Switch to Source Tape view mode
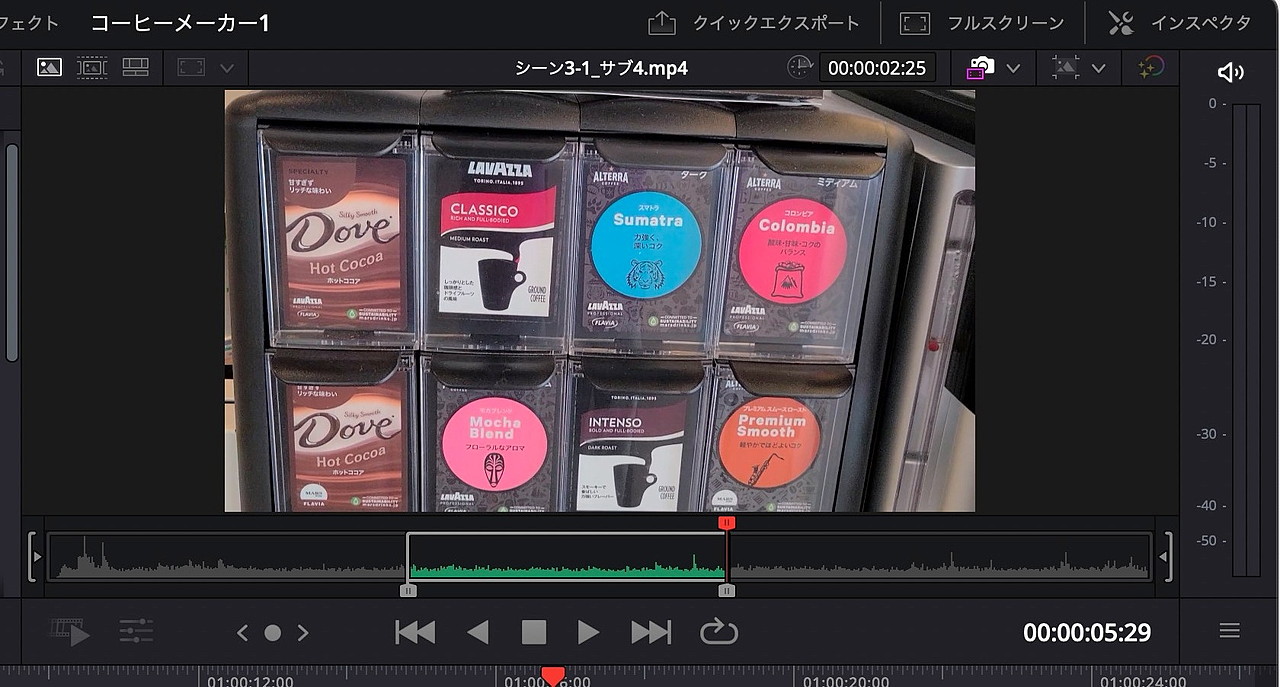 tap(92, 66)
